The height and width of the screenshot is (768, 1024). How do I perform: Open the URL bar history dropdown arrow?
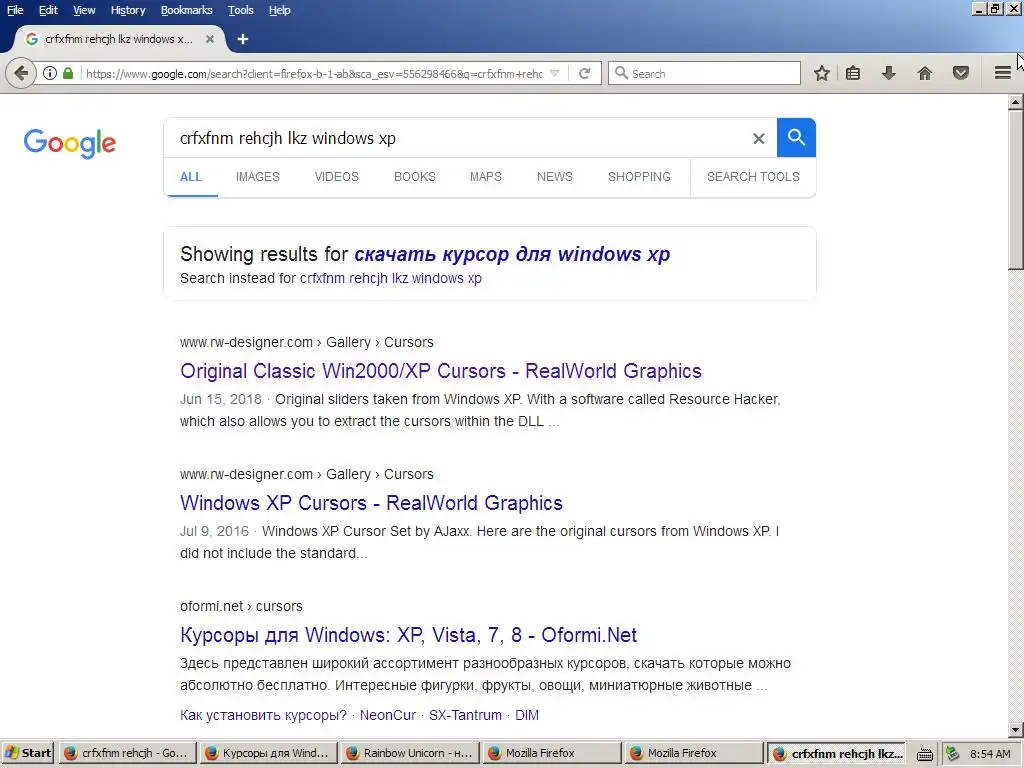click(554, 73)
